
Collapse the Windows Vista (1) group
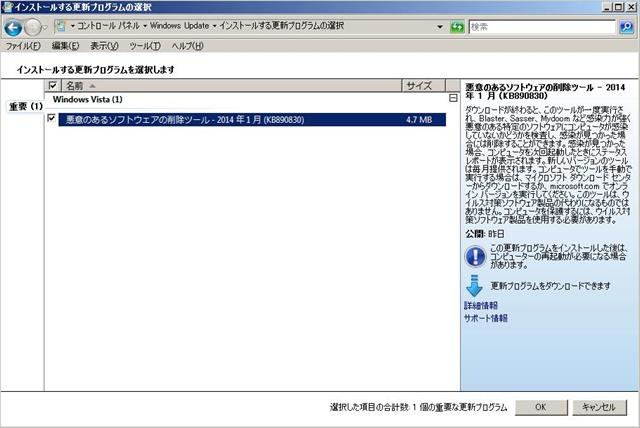(453, 98)
